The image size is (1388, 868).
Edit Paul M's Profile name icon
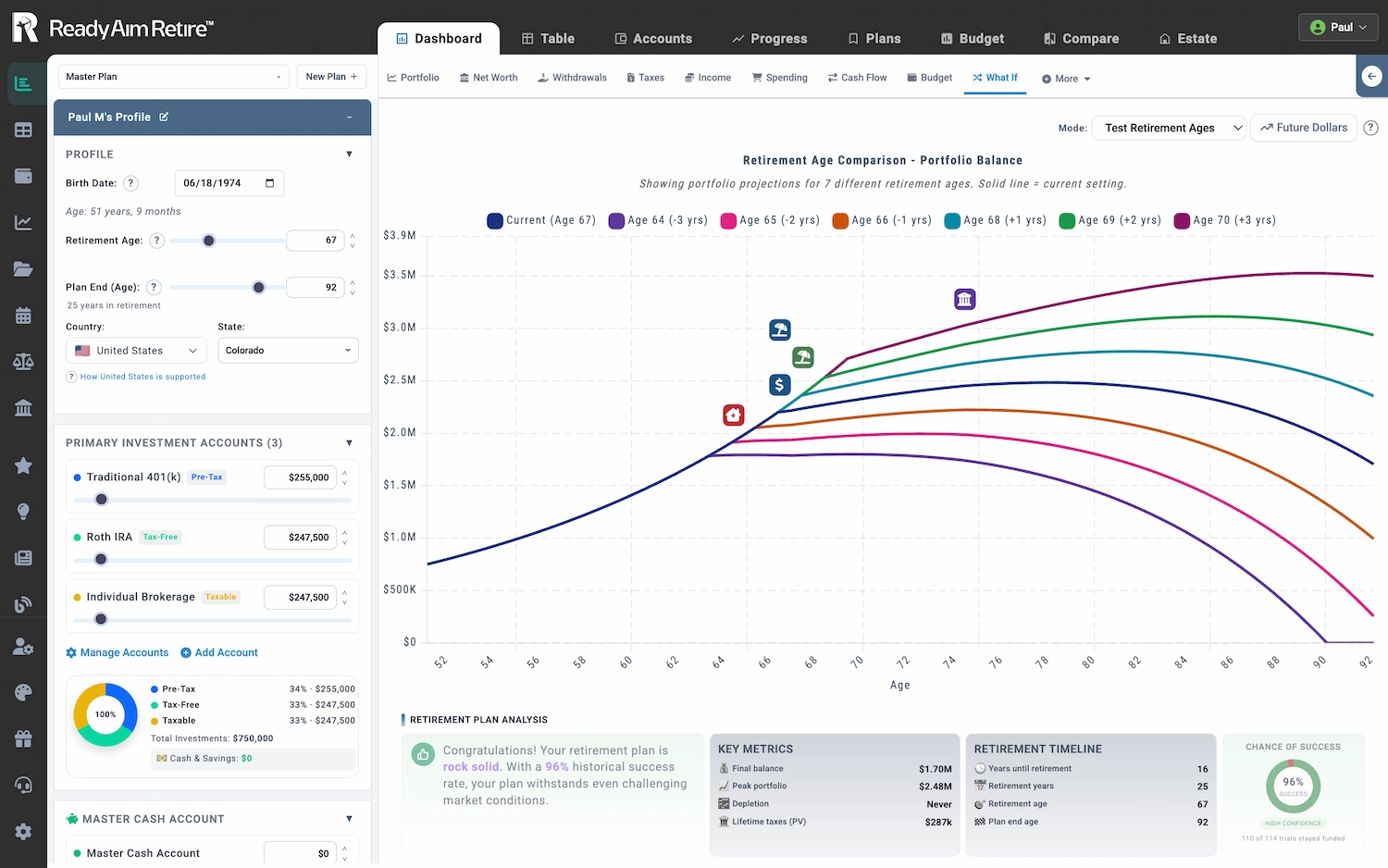coord(164,118)
